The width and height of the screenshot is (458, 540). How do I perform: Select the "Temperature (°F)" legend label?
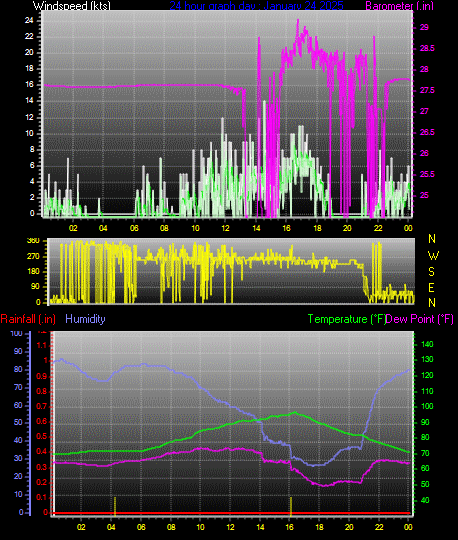coord(346,319)
